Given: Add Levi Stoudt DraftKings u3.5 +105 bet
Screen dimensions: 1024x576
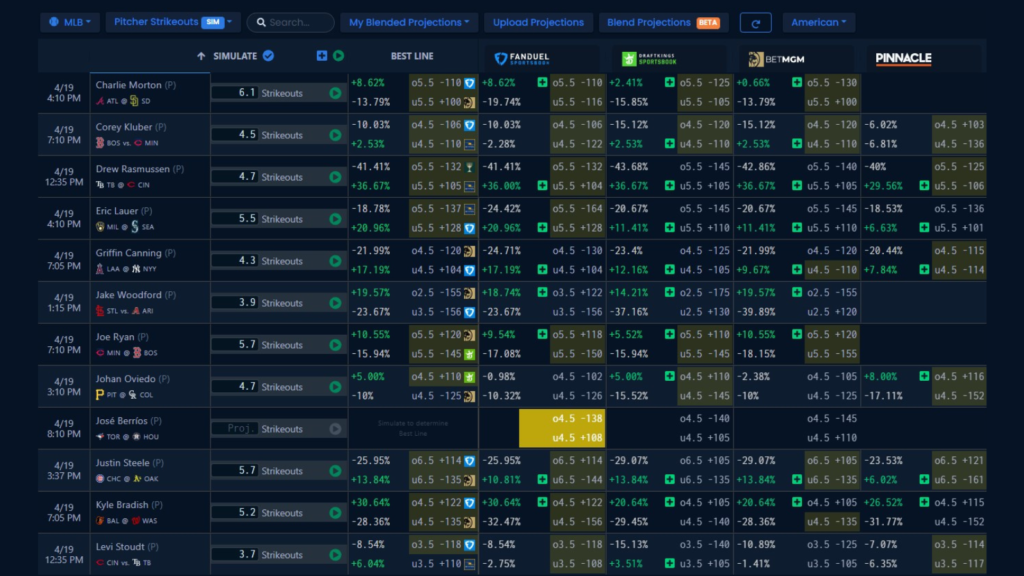Looking at the screenshot, I should (x=669, y=563).
